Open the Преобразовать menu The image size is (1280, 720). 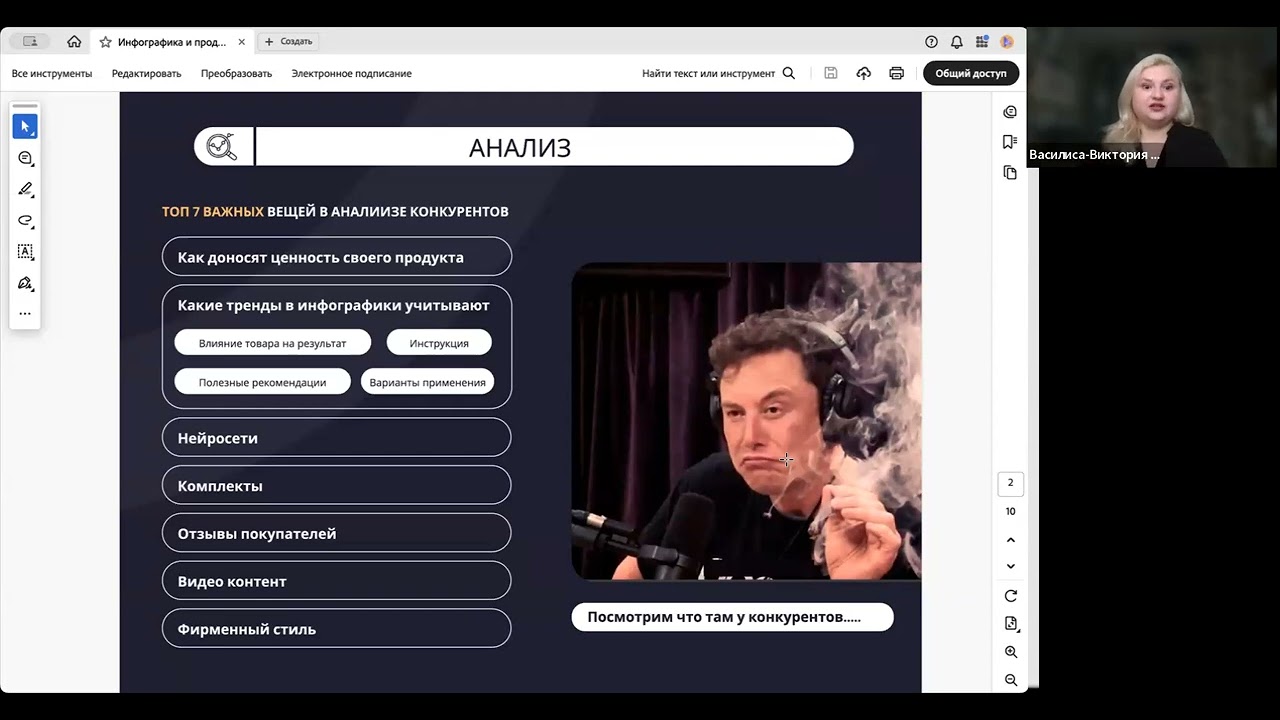tap(236, 73)
